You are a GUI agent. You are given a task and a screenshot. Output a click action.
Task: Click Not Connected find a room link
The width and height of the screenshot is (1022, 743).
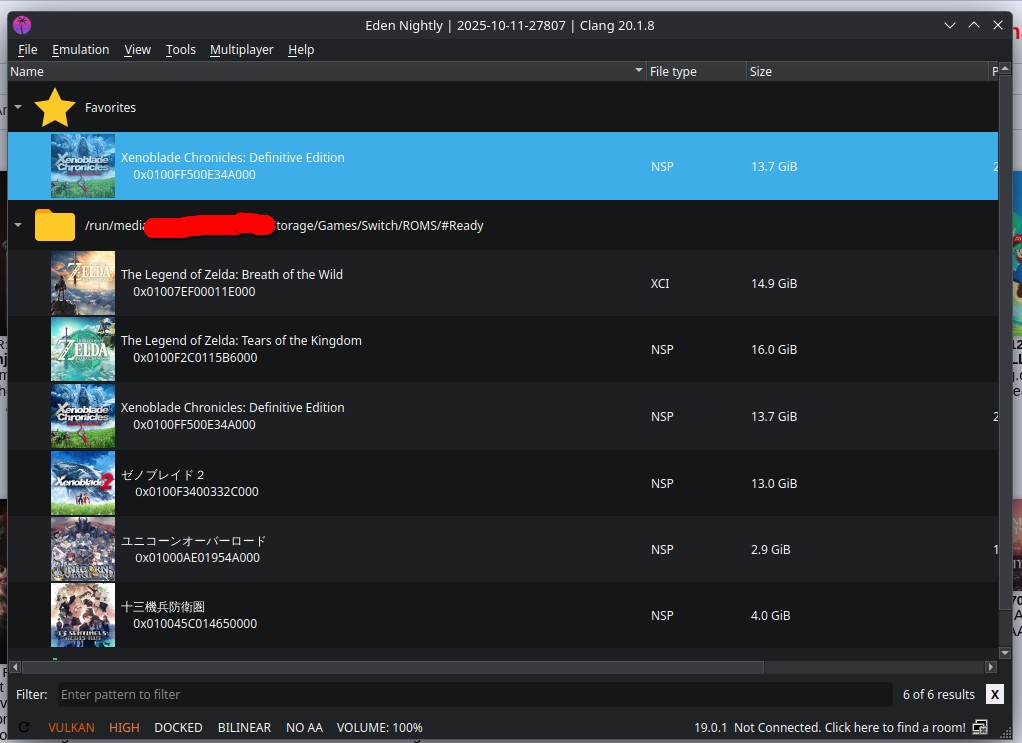click(849, 727)
